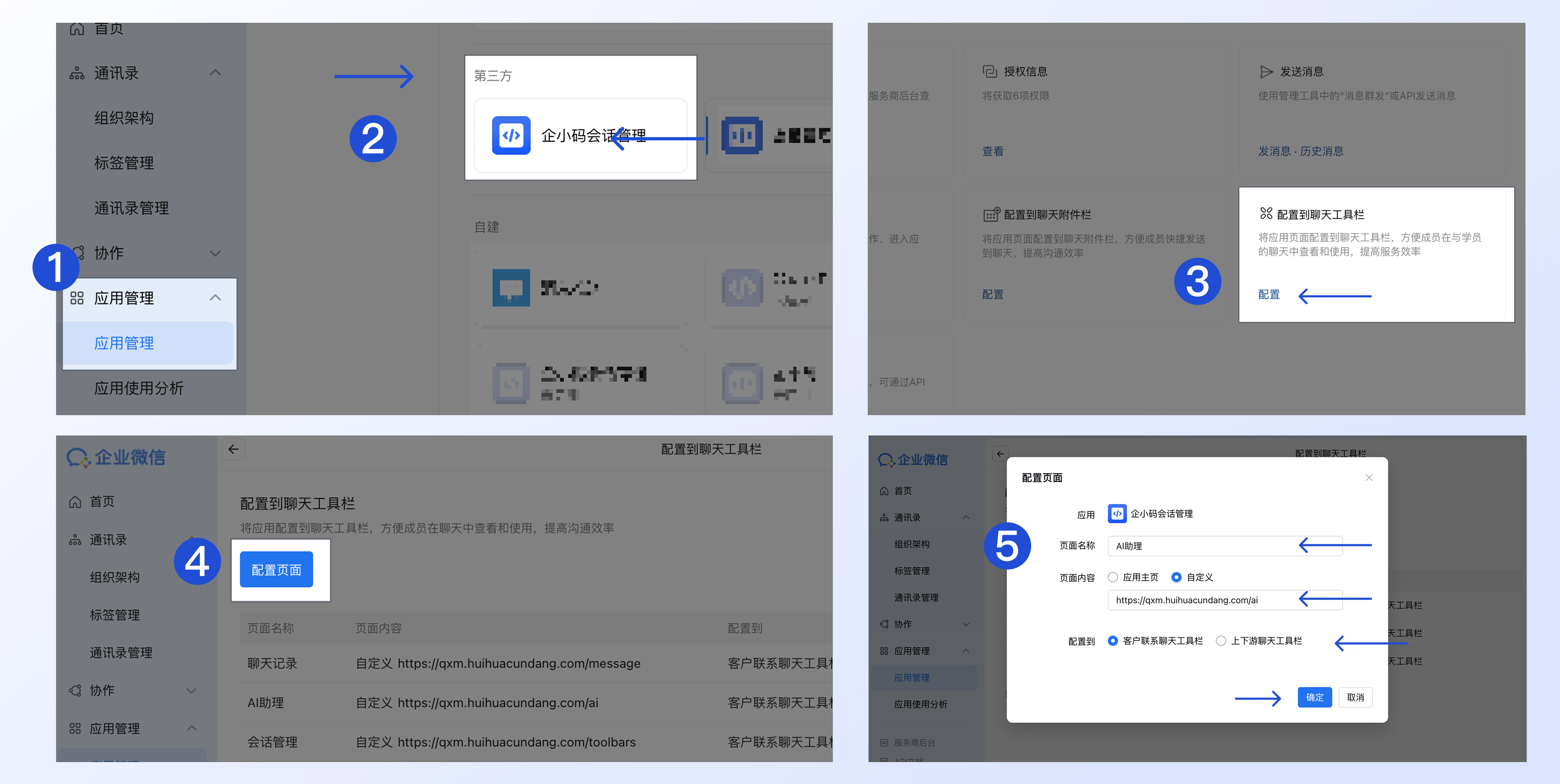Image resolution: width=1560 pixels, height=784 pixels.
Task: Expand 协作 chevron in the step 4 sidebar
Action: click(x=191, y=690)
